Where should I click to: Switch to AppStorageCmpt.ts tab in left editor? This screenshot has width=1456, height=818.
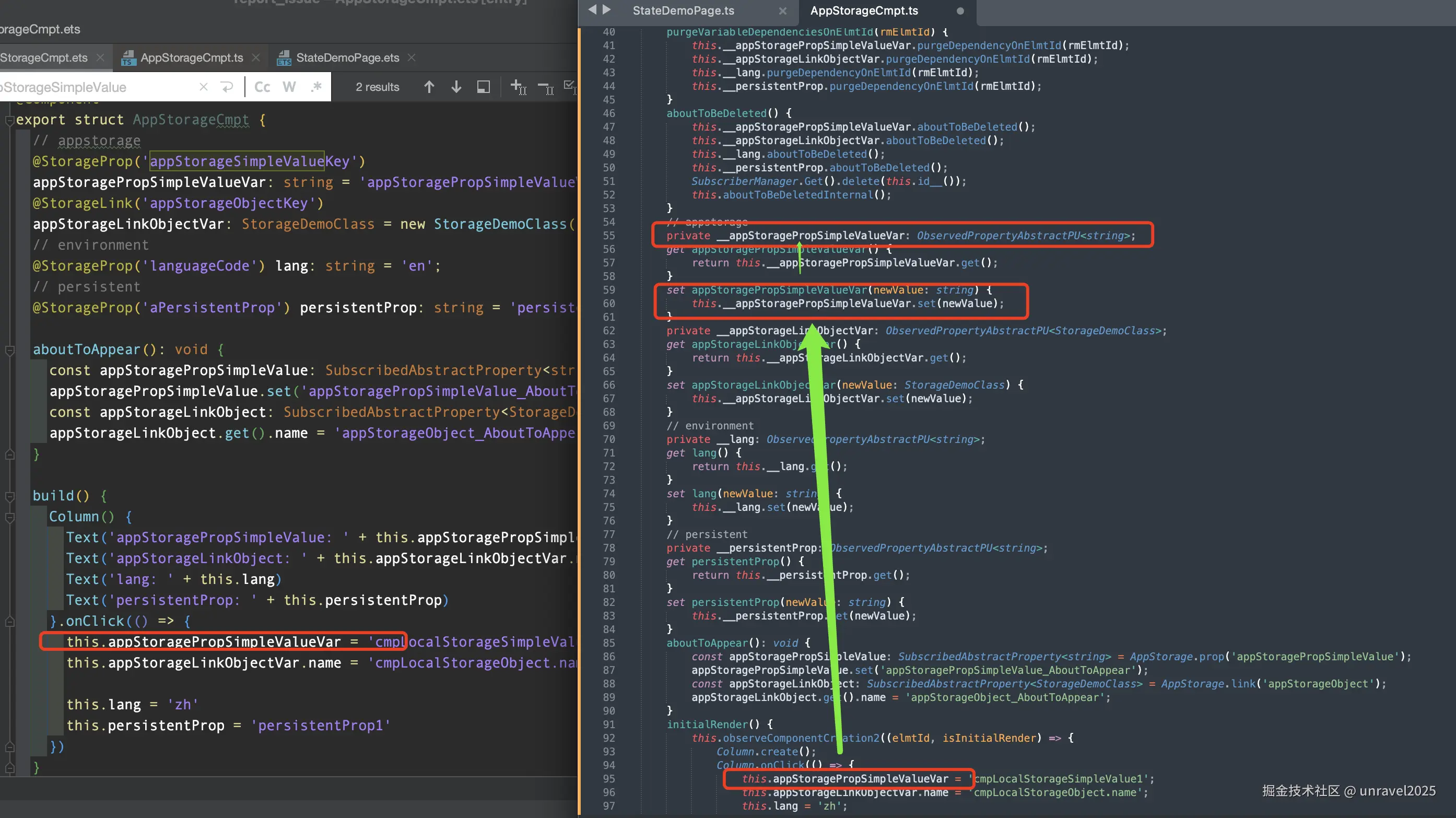191,57
